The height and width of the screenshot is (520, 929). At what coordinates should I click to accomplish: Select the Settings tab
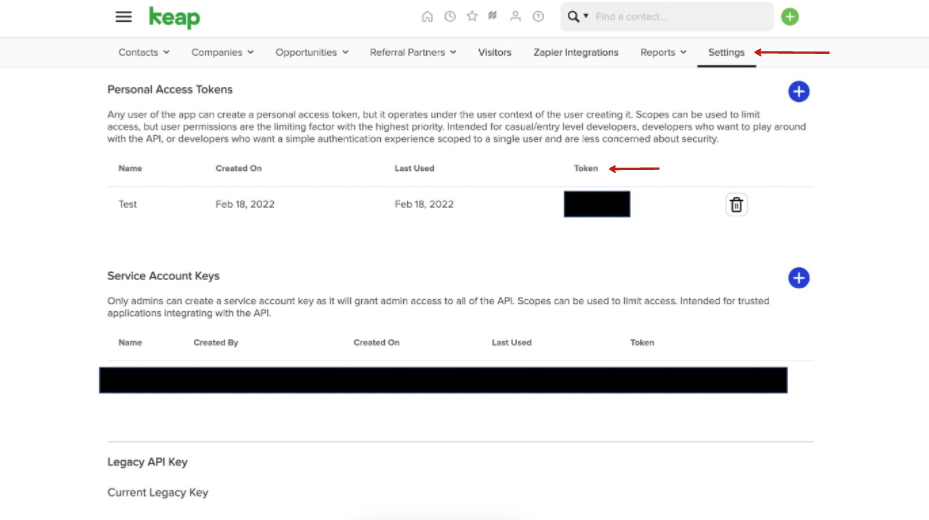point(726,52)
